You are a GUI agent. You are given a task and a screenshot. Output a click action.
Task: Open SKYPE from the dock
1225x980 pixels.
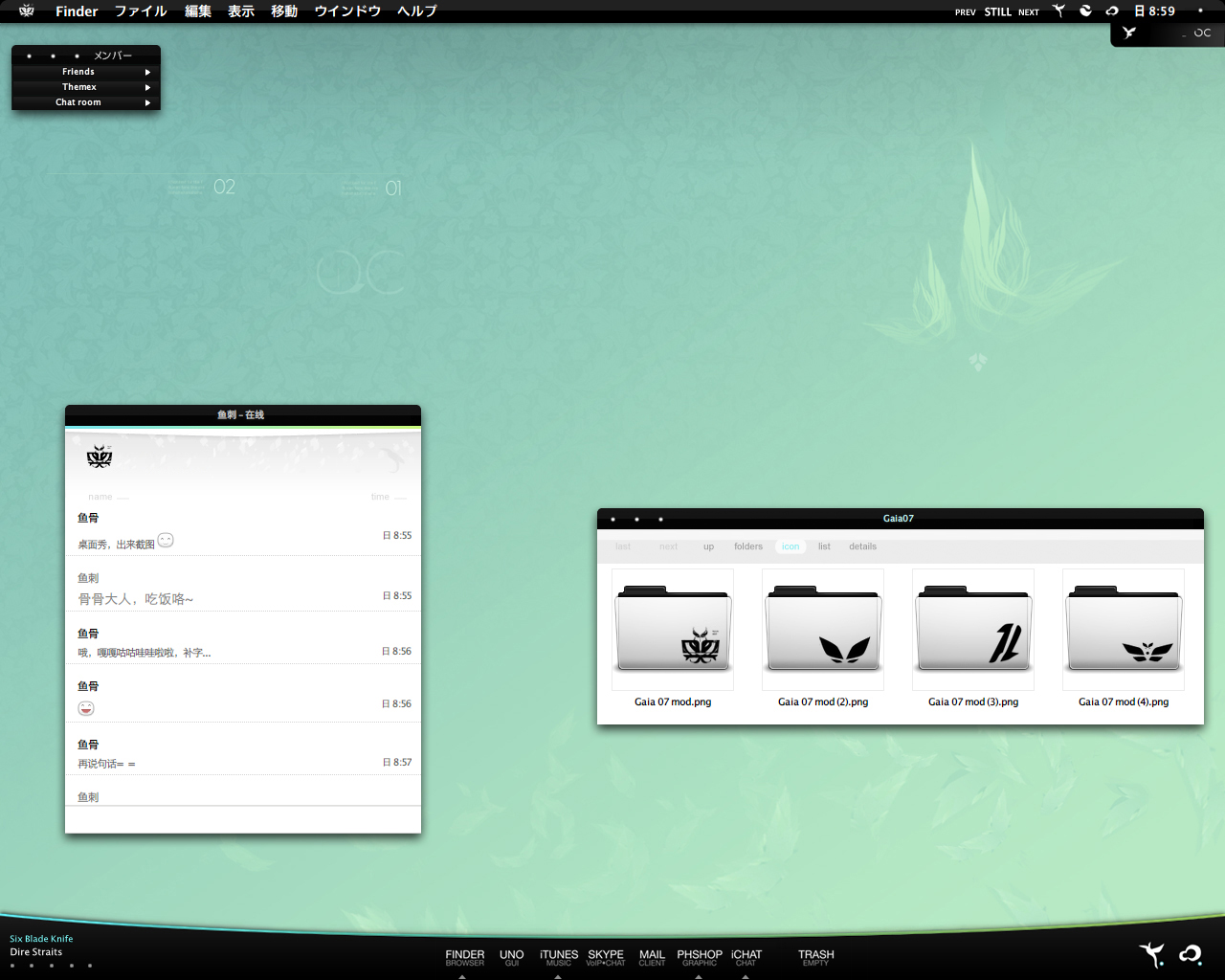606,957
